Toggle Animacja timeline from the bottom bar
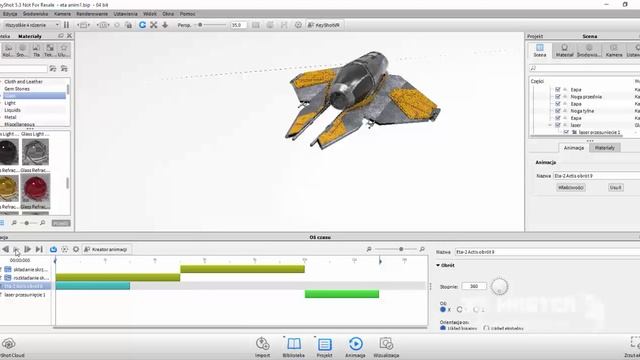Viewport: 640px width, 360px height. pyautogui.click(x=356, y=347)
